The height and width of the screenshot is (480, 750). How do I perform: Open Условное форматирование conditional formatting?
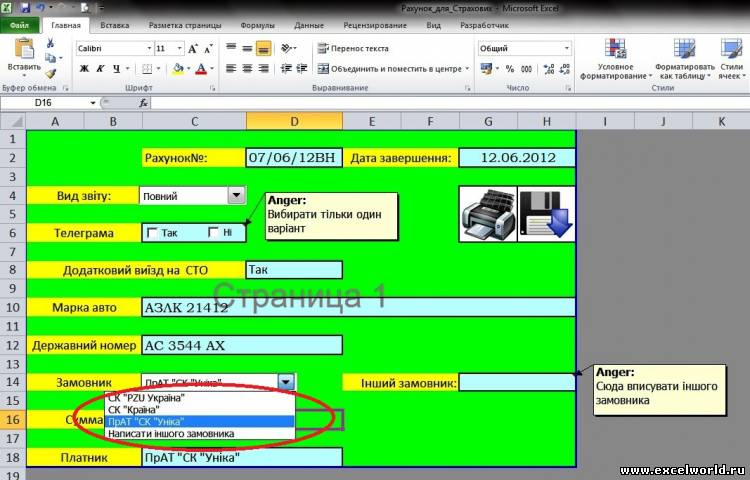[615, 59]
